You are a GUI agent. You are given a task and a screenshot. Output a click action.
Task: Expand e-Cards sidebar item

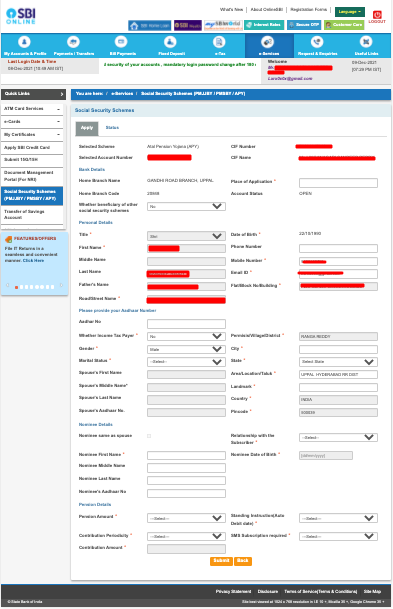(32, 122)
